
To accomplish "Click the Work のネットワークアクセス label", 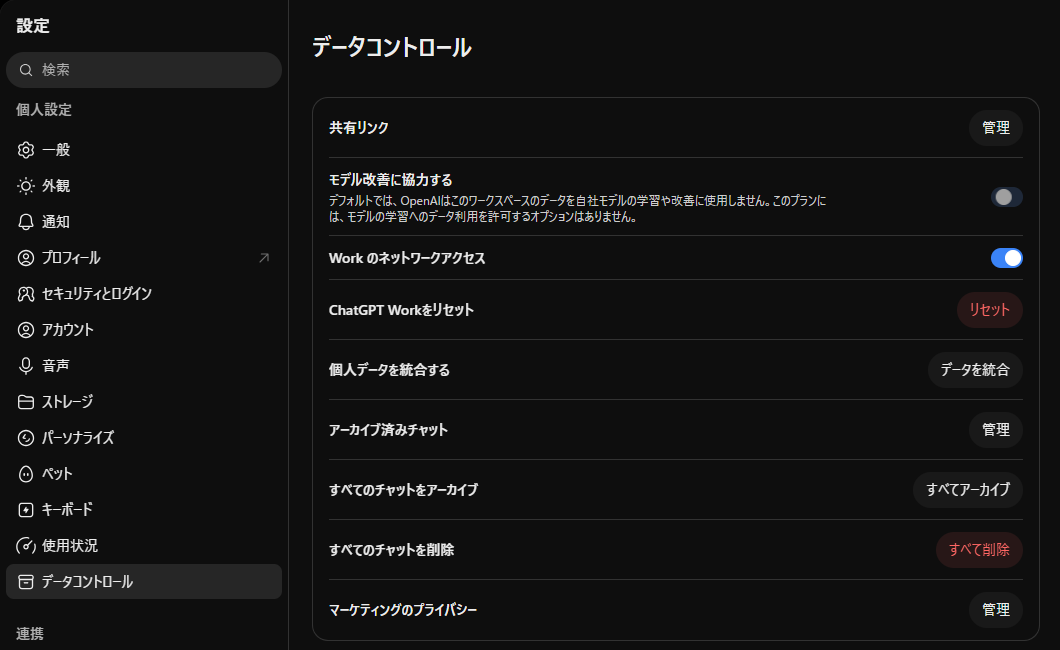I will [x=407, y=258].
